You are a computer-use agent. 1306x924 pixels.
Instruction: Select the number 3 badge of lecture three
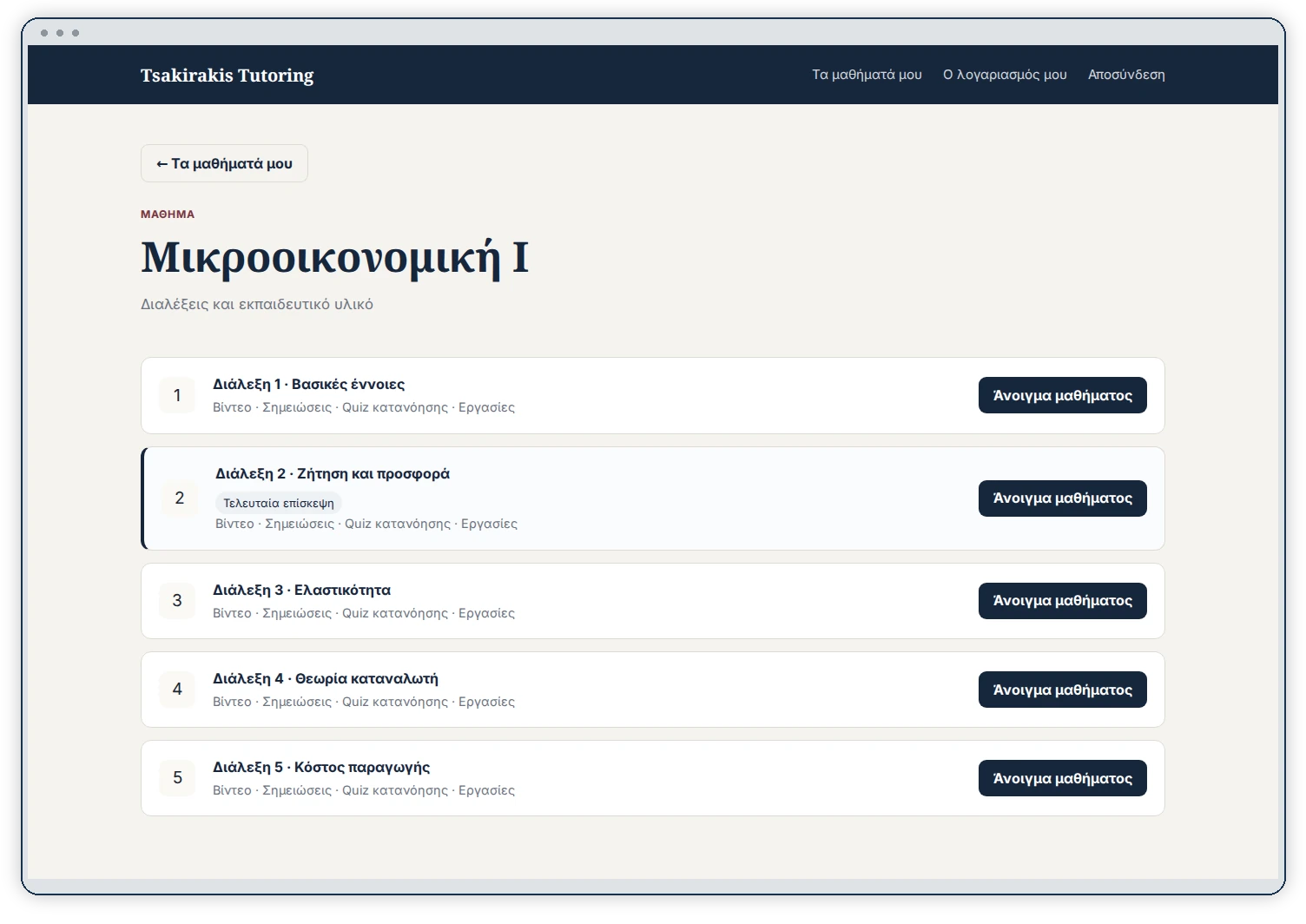point(177,600)
